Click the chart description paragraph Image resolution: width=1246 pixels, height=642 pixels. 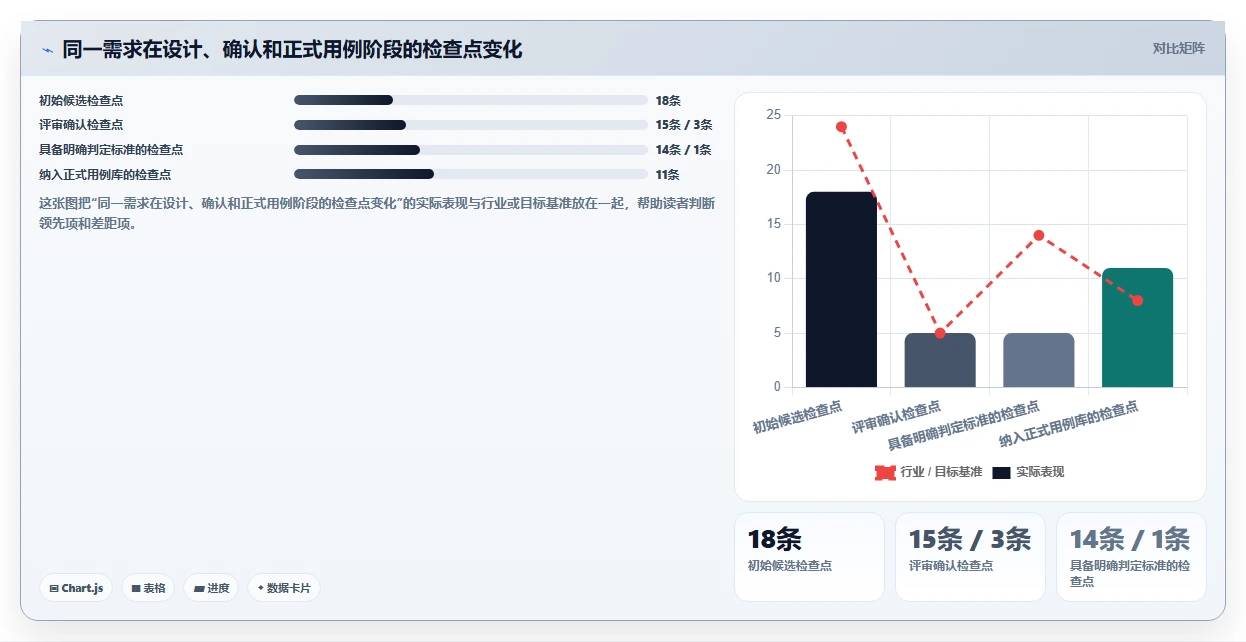click(x=377, y=213)
